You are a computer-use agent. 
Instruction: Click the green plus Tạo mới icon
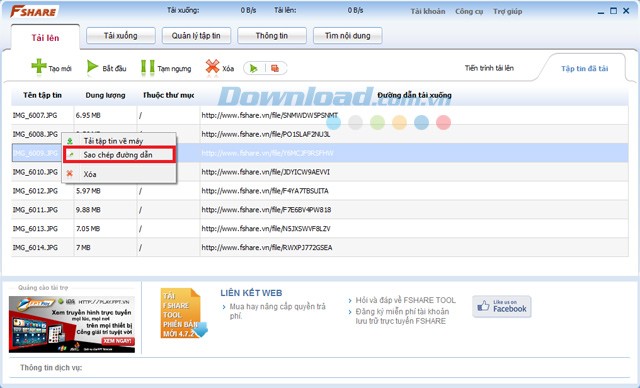click(39, 66)
